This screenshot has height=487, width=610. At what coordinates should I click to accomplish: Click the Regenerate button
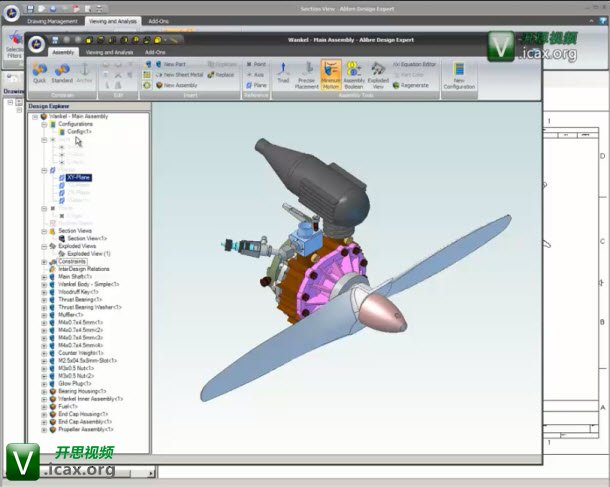tap(410, 85)
